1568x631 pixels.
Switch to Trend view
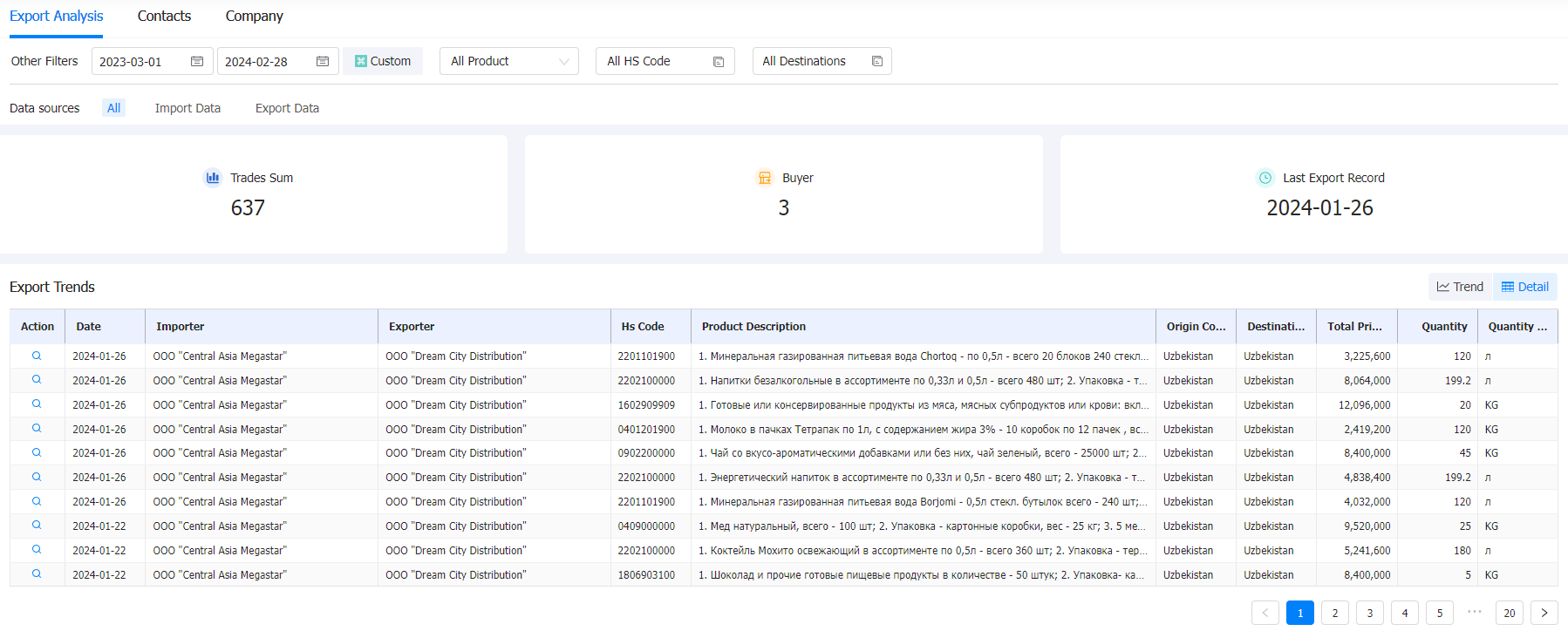click(x=1460, y=287)
